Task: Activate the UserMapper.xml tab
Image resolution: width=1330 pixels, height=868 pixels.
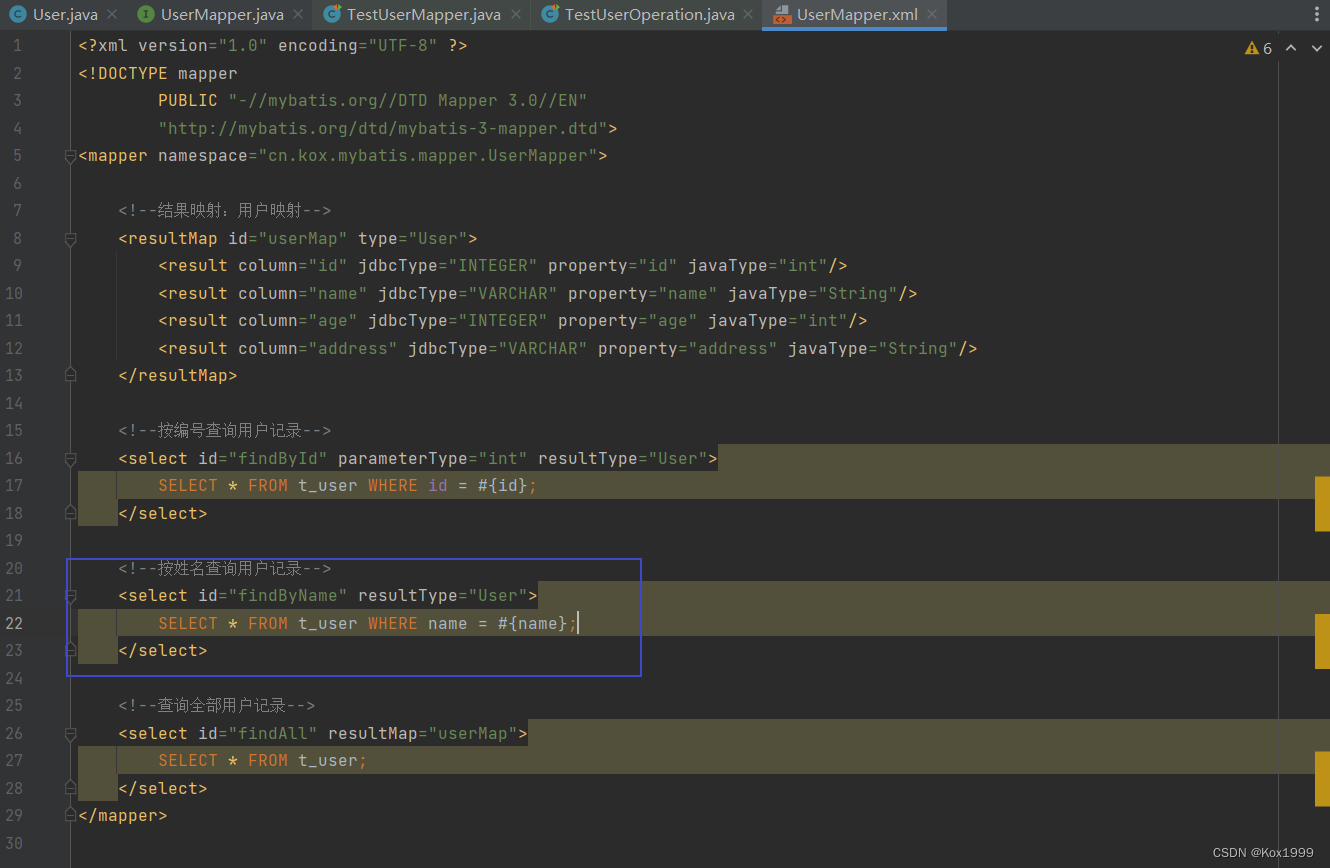Action: point(857,15)
